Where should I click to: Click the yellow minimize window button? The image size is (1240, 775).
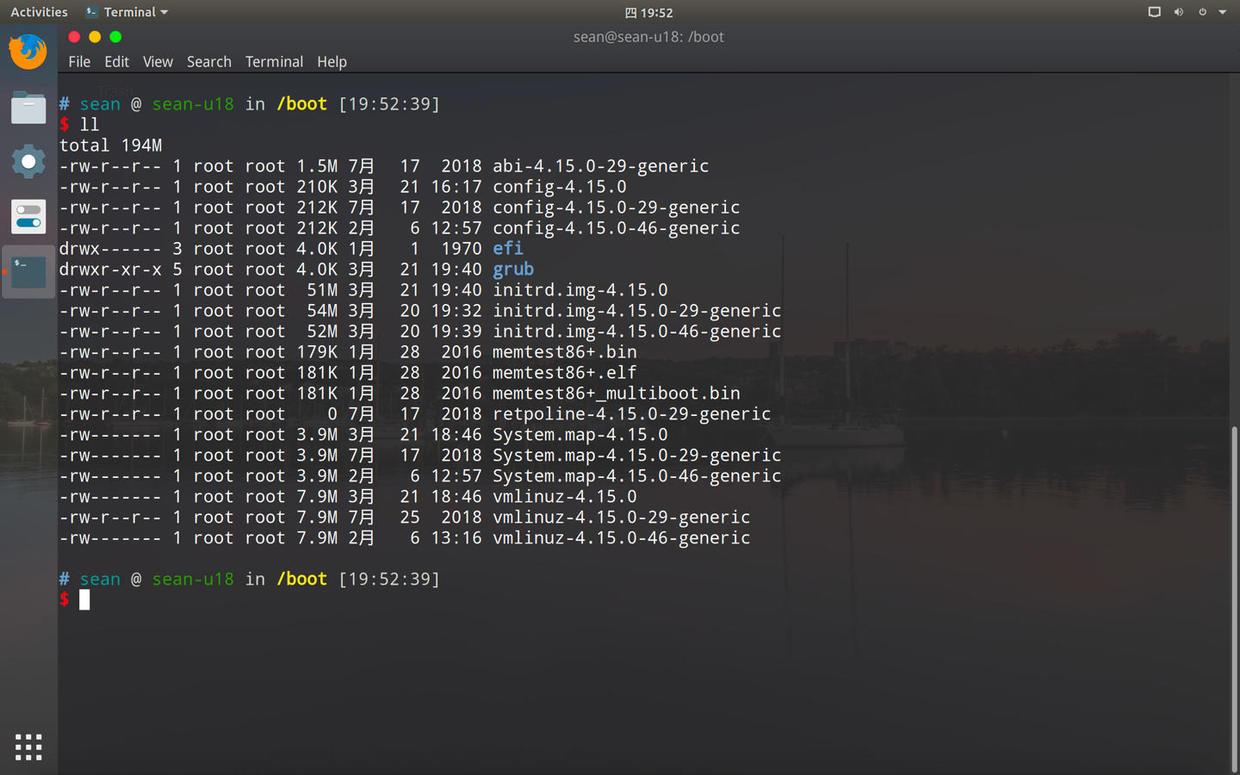[x=95, y=37]
